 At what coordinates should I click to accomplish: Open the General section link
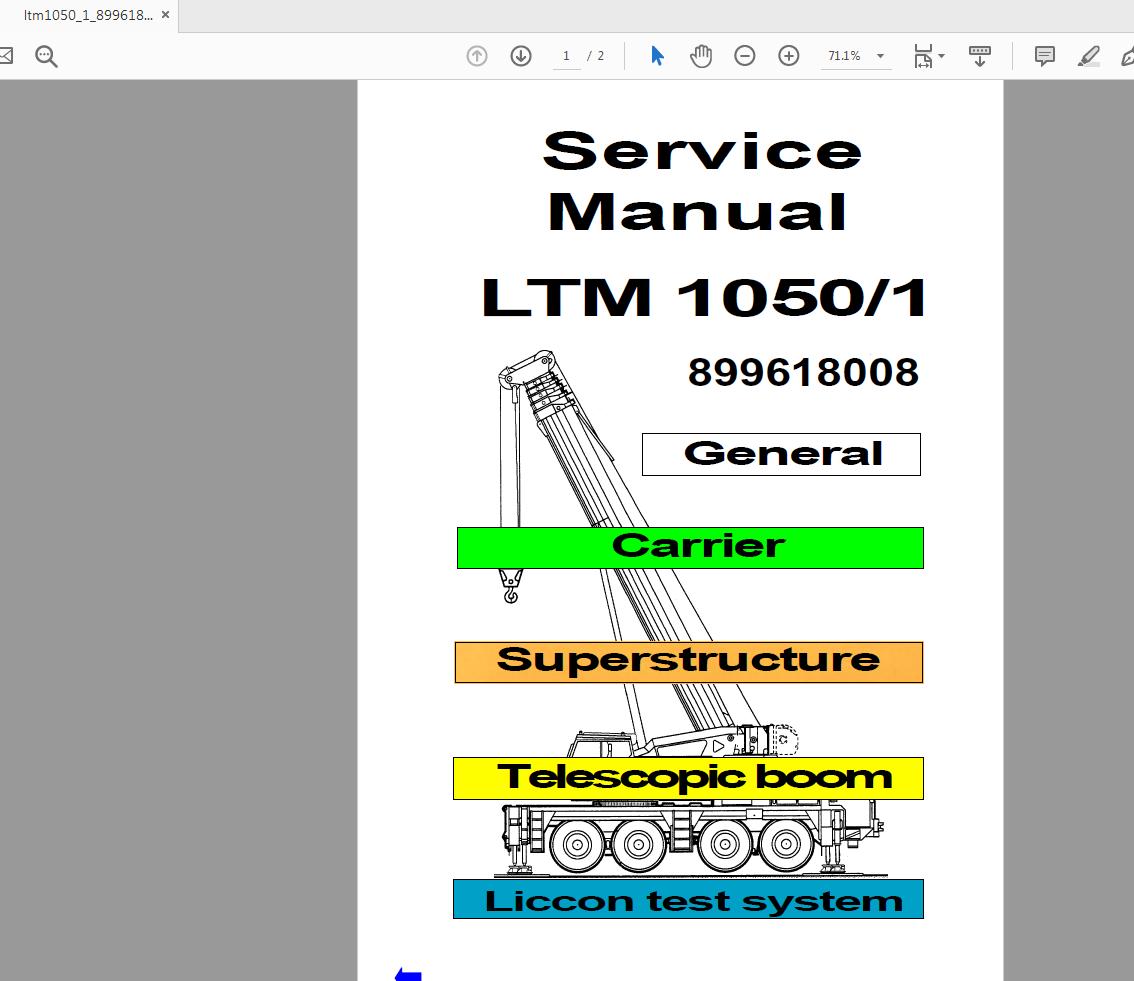point(781,454)
